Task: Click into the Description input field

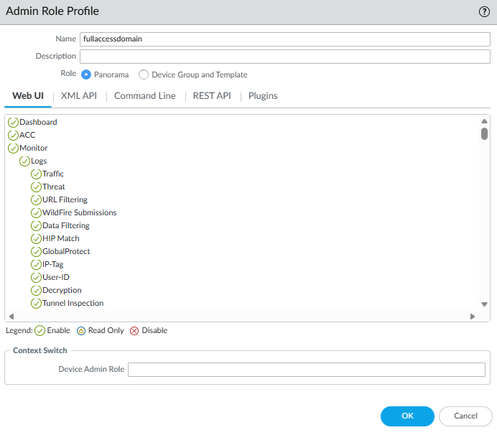Action: coord(285,56)
